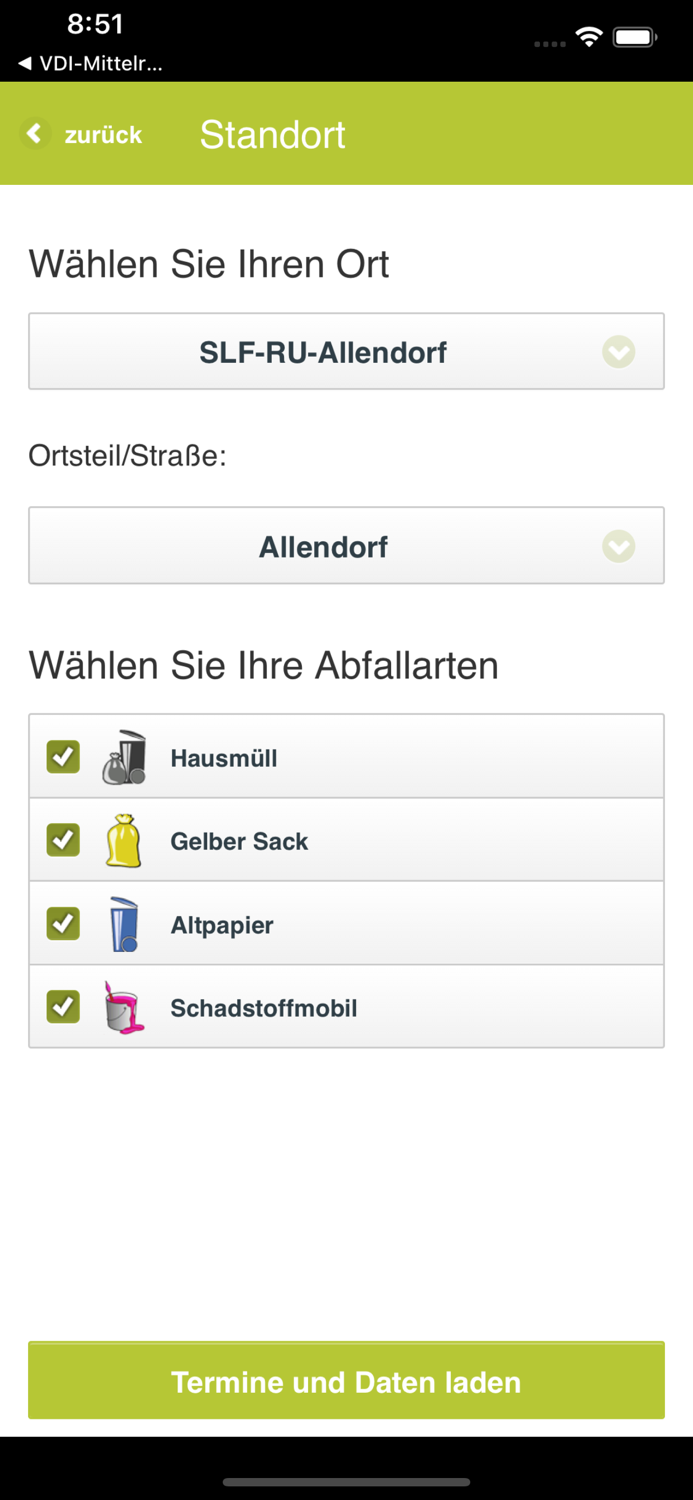This screenshot has width=693, height=1500.
Task: Tap the home indicator bar at the bottom
Action: pyautogui.click(x=346, y=1482)
